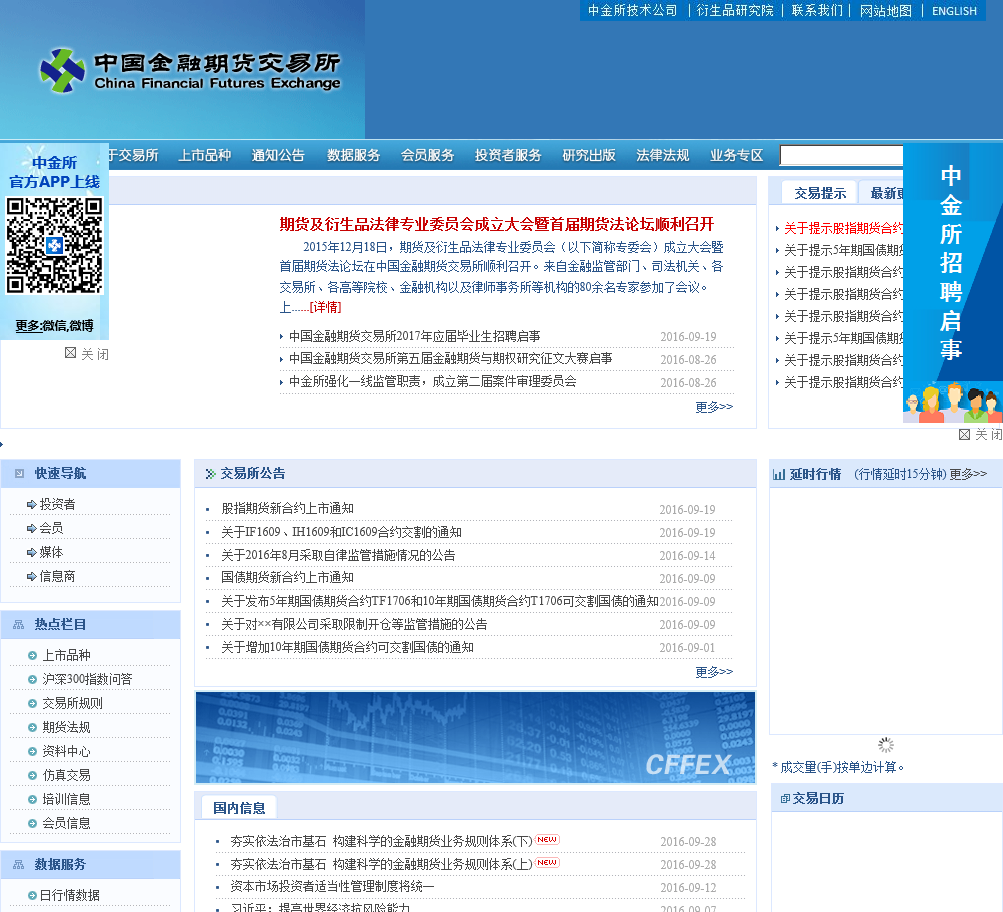Click 更多>> under the headline news
1003x912 pixels.
714,407
